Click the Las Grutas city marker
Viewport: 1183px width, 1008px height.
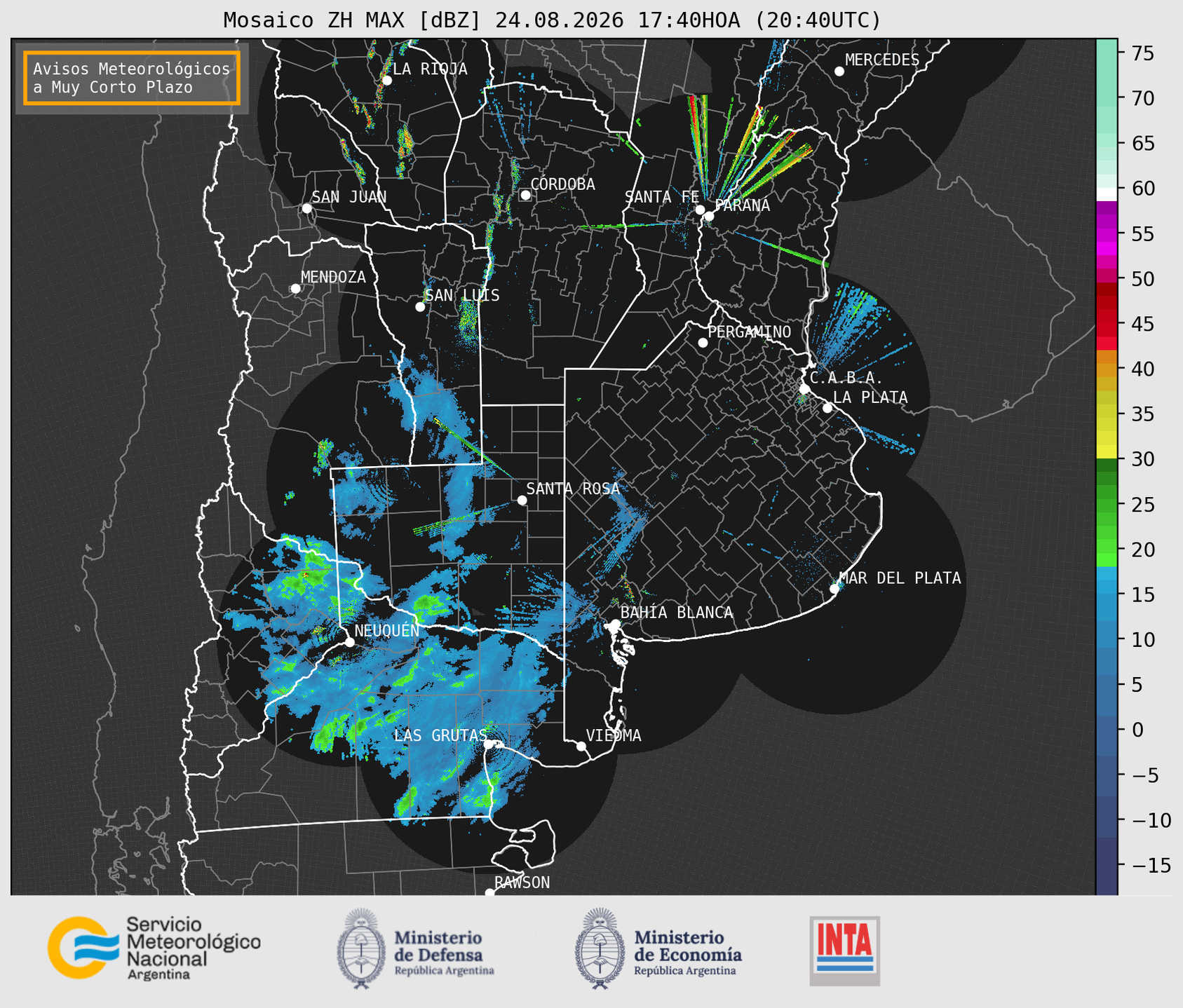click(x=489, y=744)
